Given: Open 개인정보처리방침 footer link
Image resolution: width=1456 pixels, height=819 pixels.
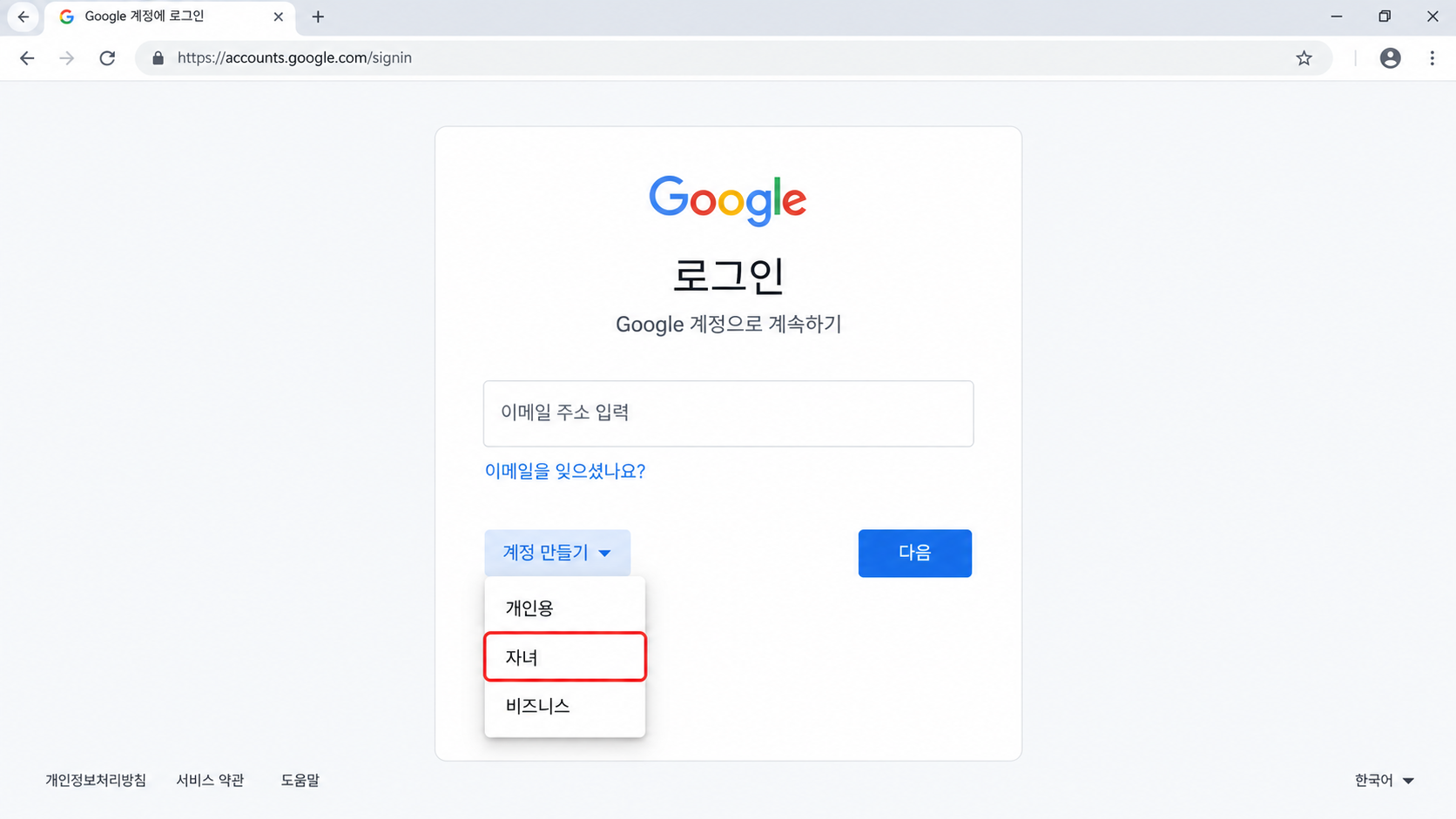Looking at the screenshot, I should pos(96,780).
